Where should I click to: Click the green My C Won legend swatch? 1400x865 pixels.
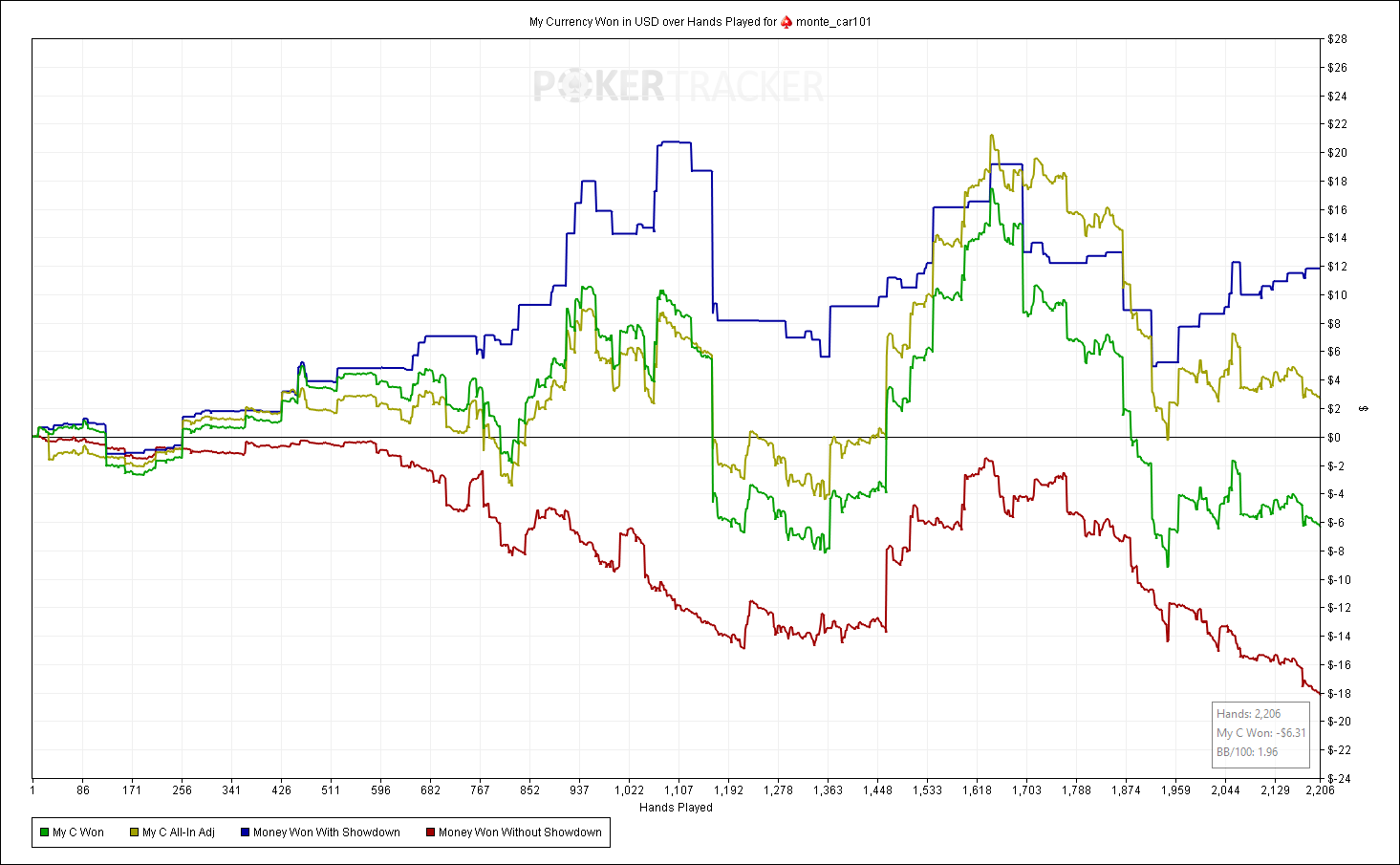click(44, 833)
